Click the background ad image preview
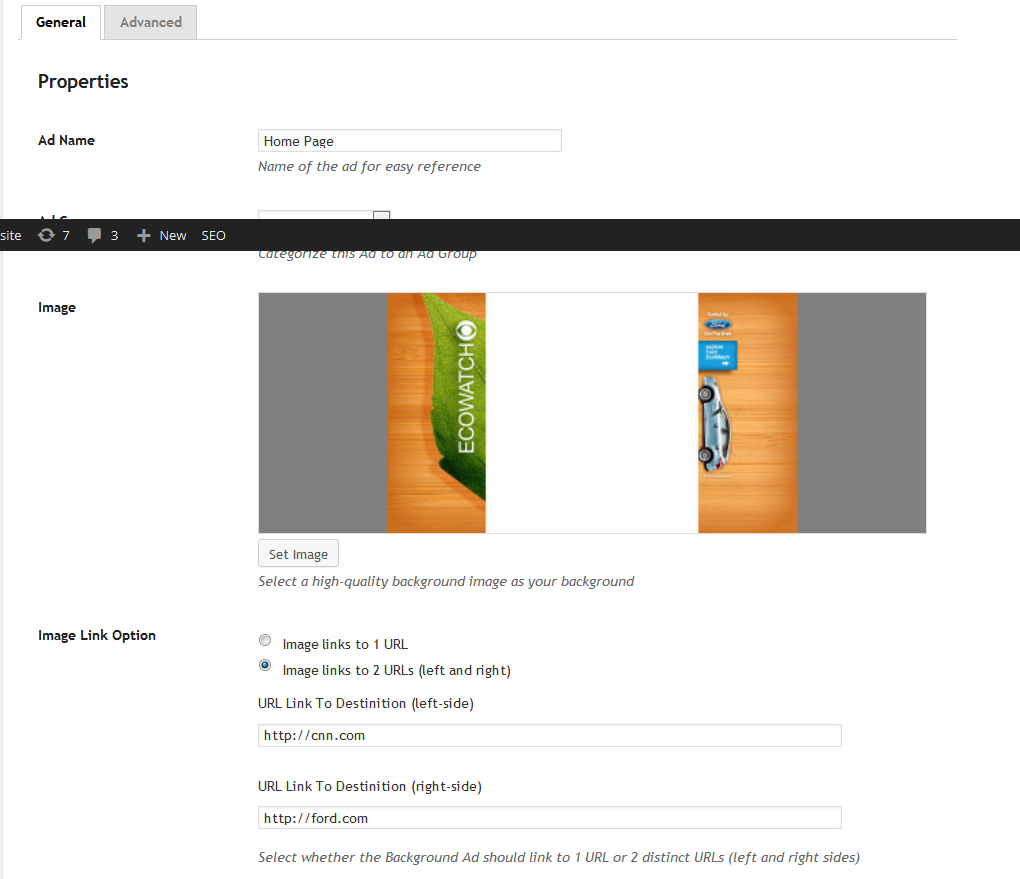The height and width of the screenshot is (879, 1020). point(592,412)
